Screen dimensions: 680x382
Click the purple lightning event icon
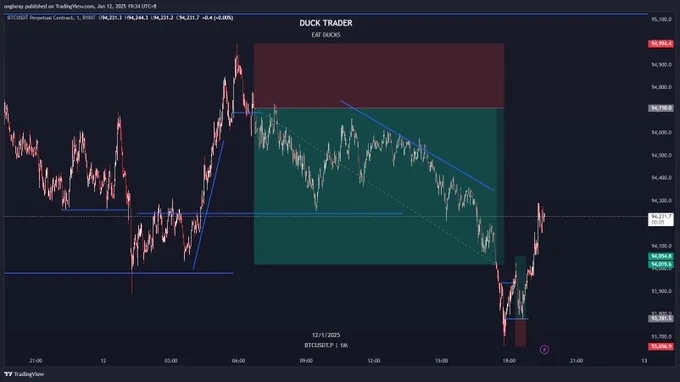point(544,349)
